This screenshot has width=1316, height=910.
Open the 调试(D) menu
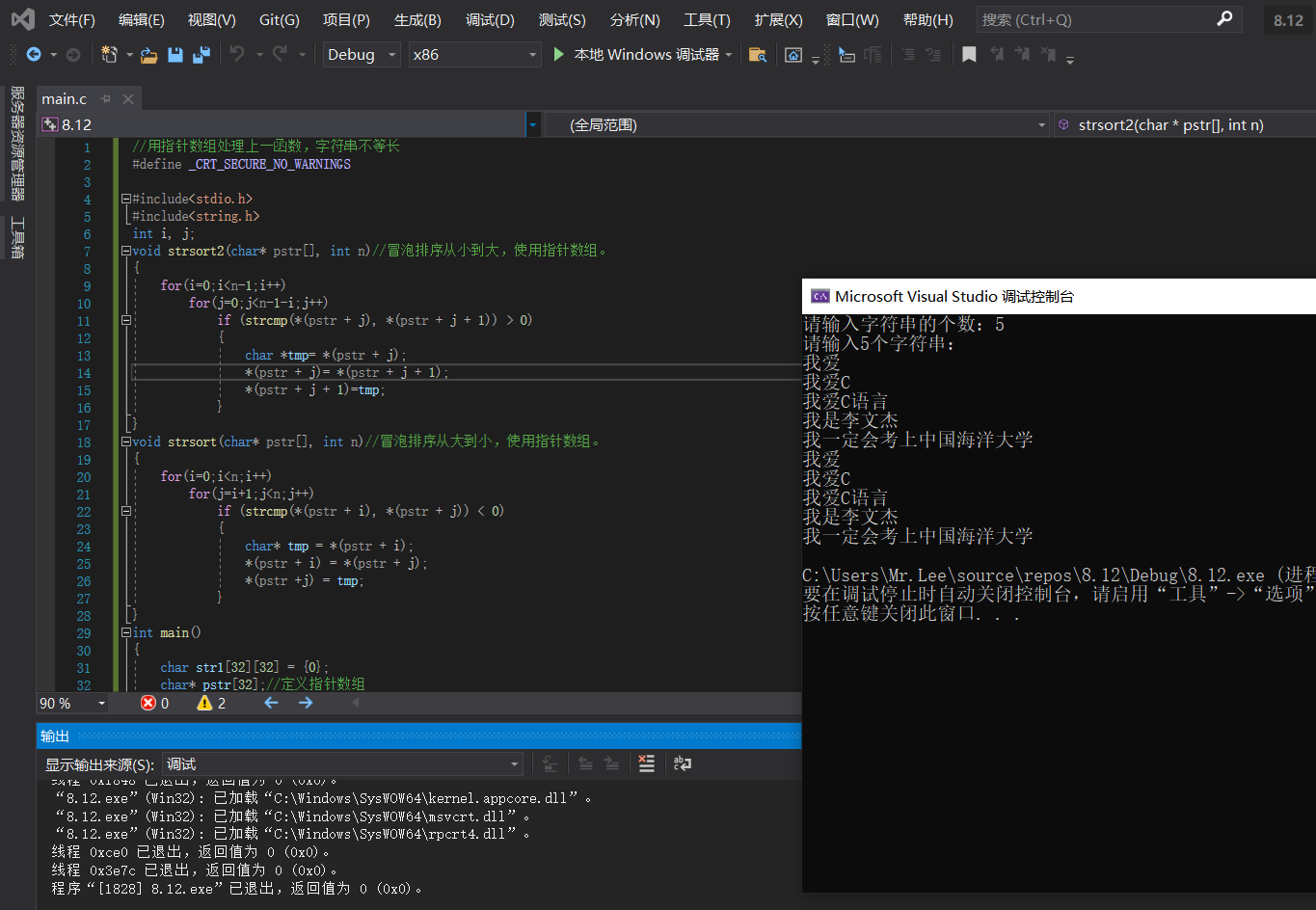click(x=490, y=19)
